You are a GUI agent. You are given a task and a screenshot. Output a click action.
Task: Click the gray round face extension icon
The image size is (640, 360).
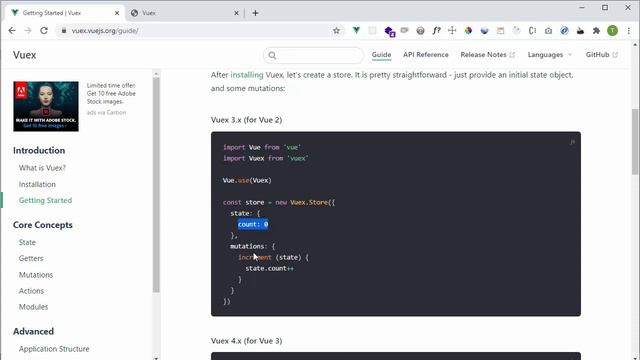(420, 31)
